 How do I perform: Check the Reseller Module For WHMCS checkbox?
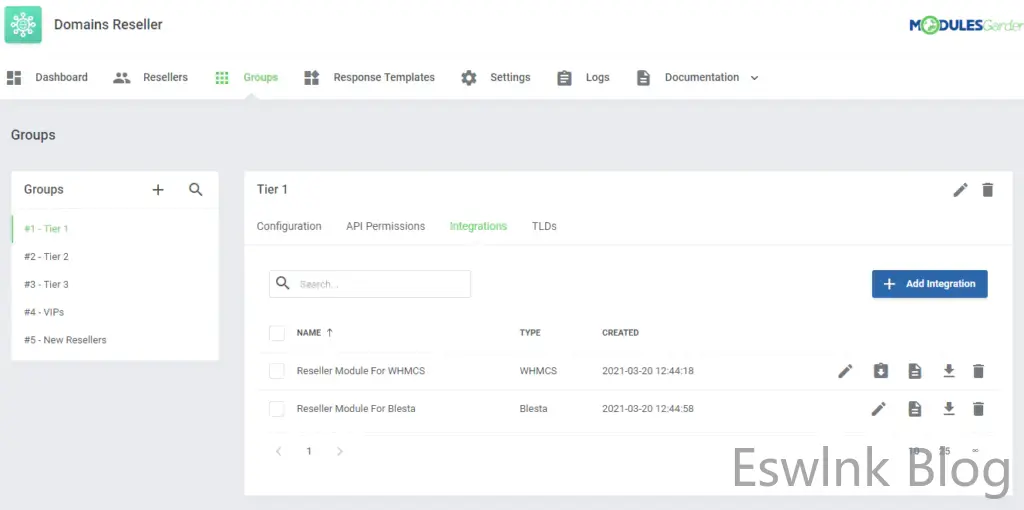277,371
